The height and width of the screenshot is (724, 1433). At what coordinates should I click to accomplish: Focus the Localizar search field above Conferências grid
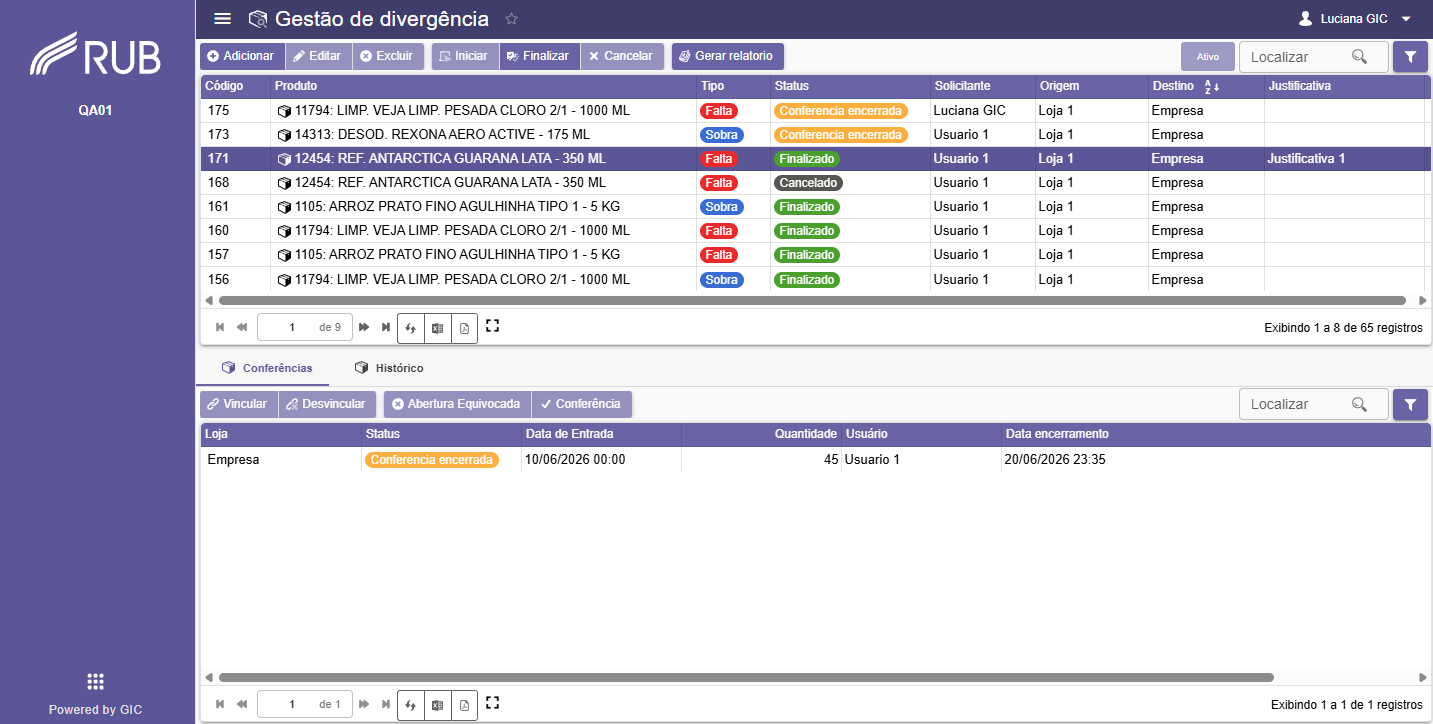pos(1313,405)
